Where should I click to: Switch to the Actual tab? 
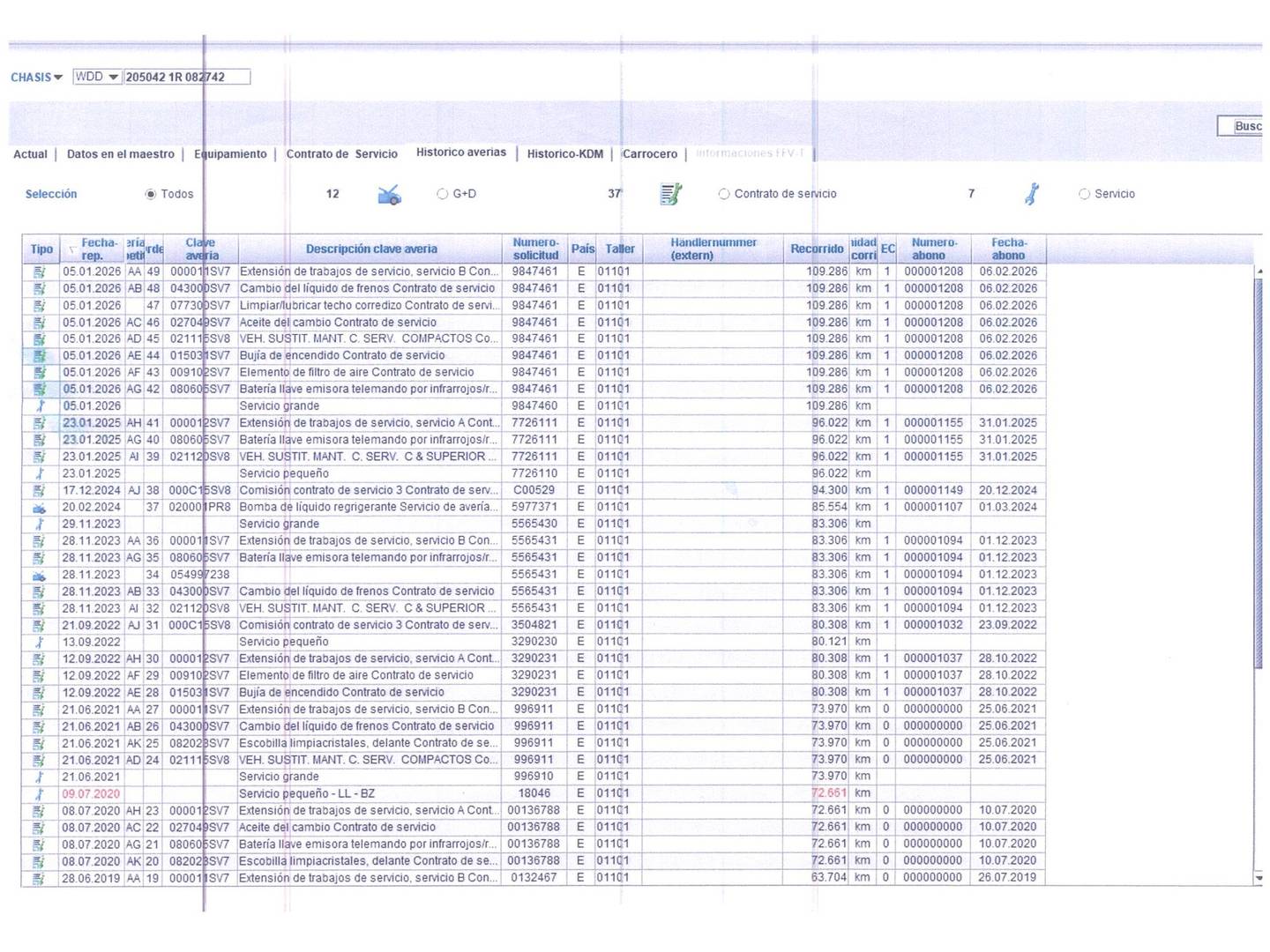click(x=30, y=154)
